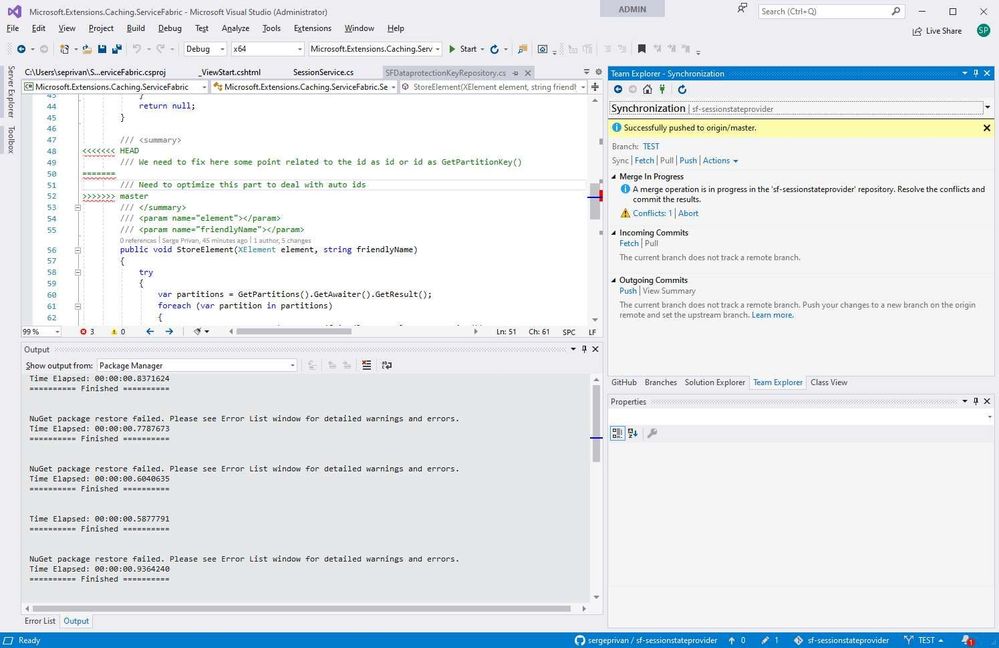The width and height of the screenshot is (999, 648).
Task: Open the 'Show output from' Package Manager dropdown
Action: pos(197,366)
